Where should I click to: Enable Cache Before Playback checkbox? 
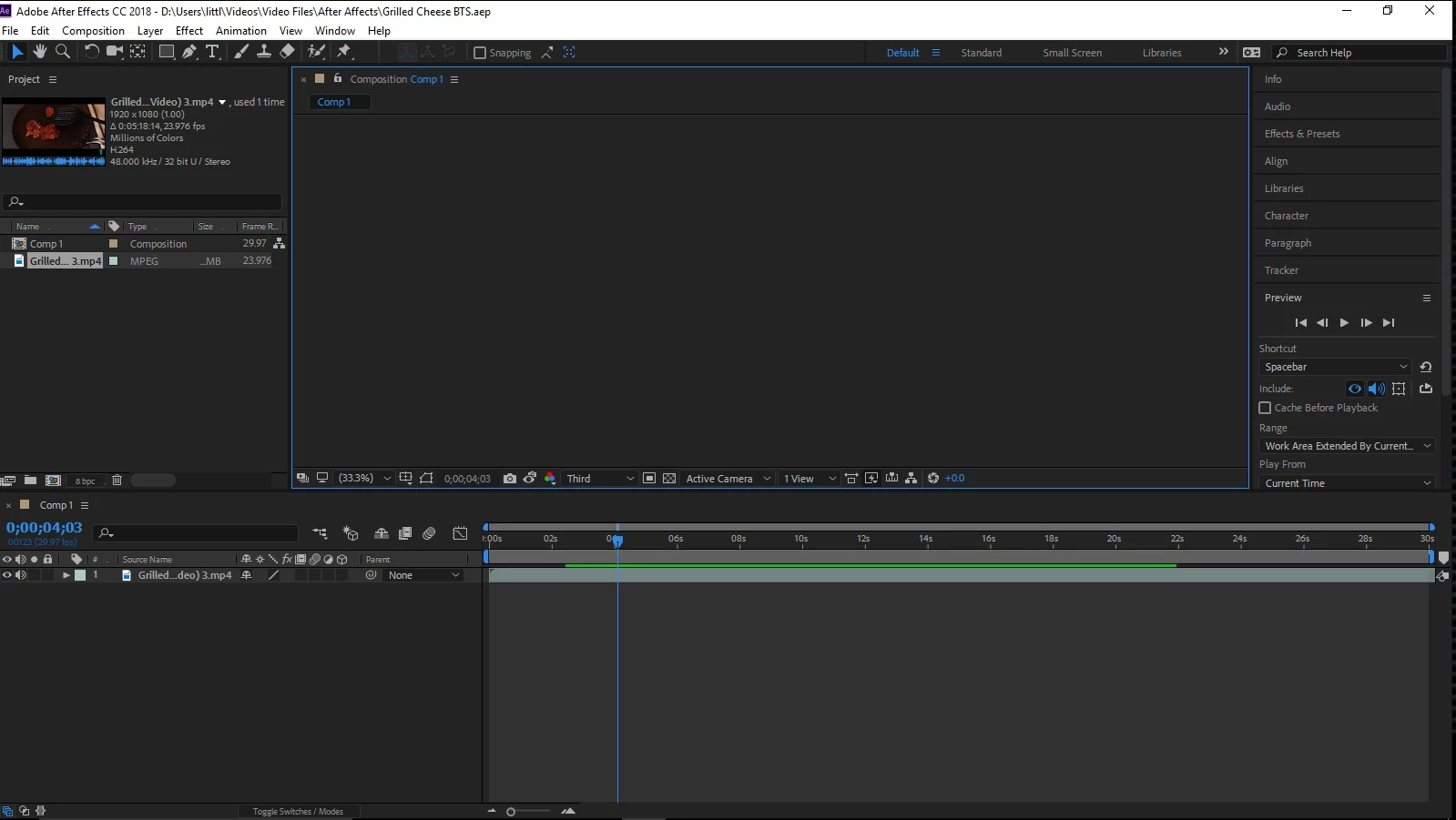click(1265, 408)
